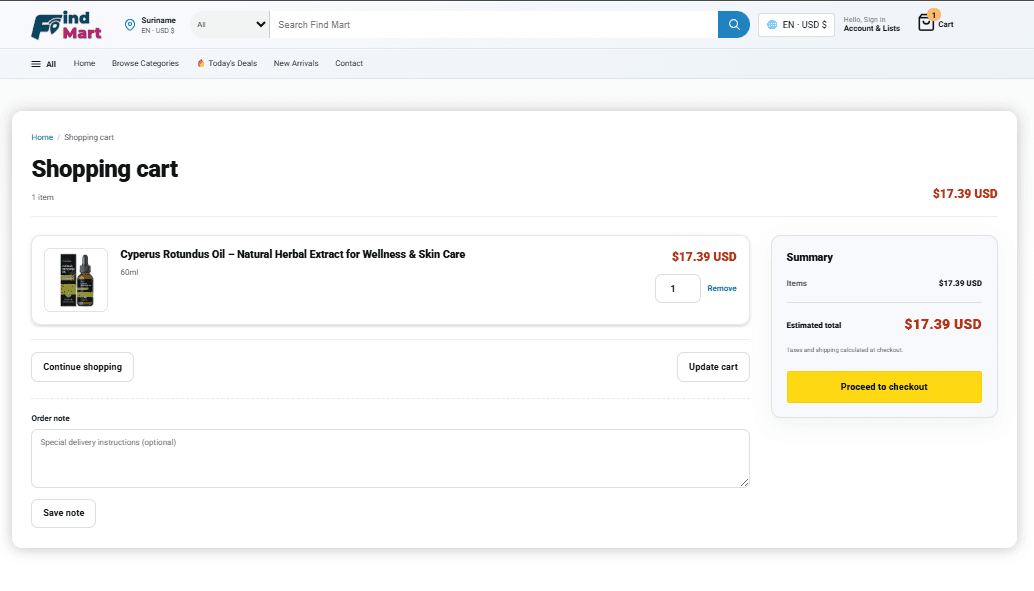Click the cart count badge showing 1

pyautogui.click(x=933, y=15)
